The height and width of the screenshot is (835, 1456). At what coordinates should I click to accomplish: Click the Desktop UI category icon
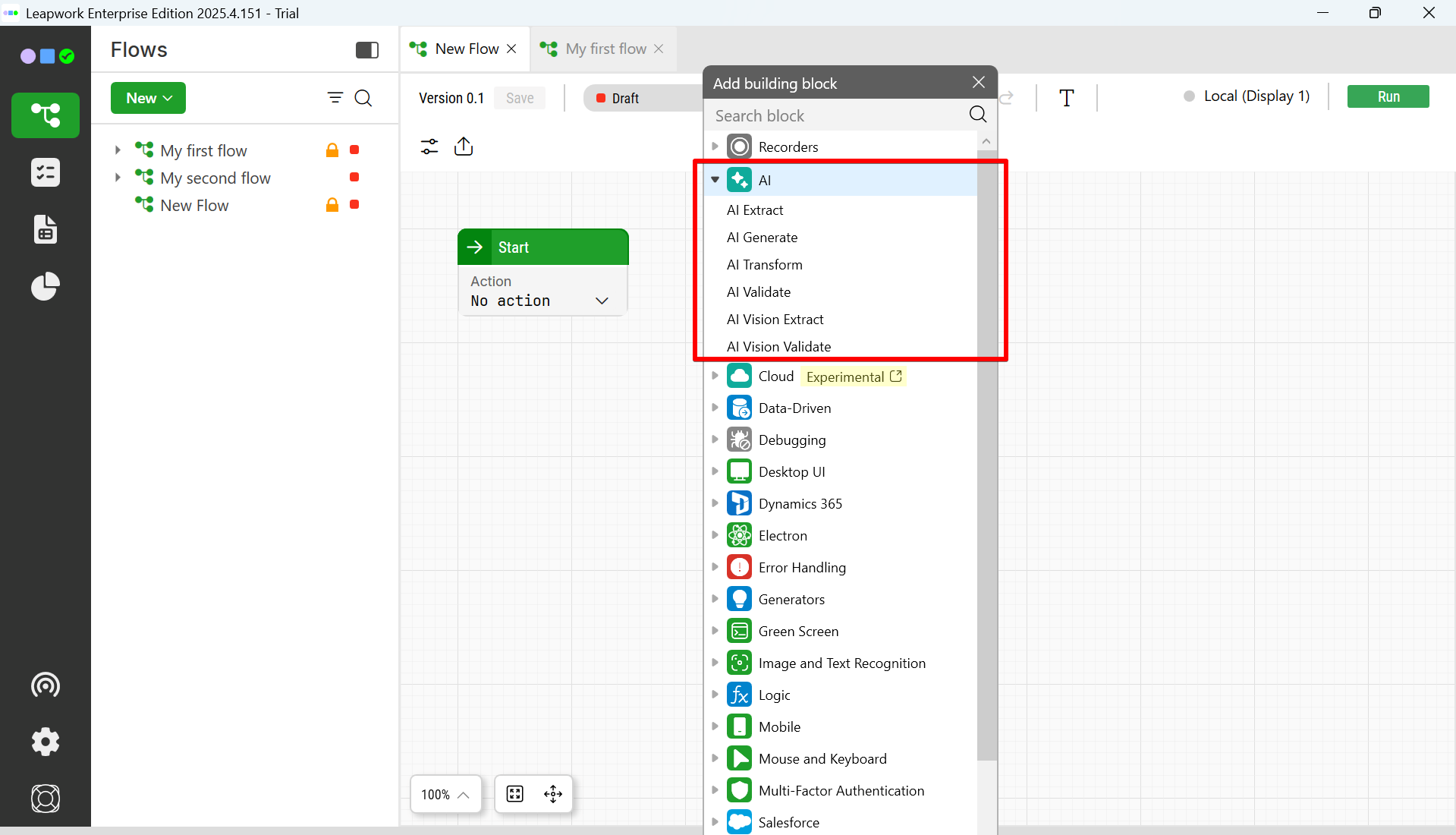740,472
